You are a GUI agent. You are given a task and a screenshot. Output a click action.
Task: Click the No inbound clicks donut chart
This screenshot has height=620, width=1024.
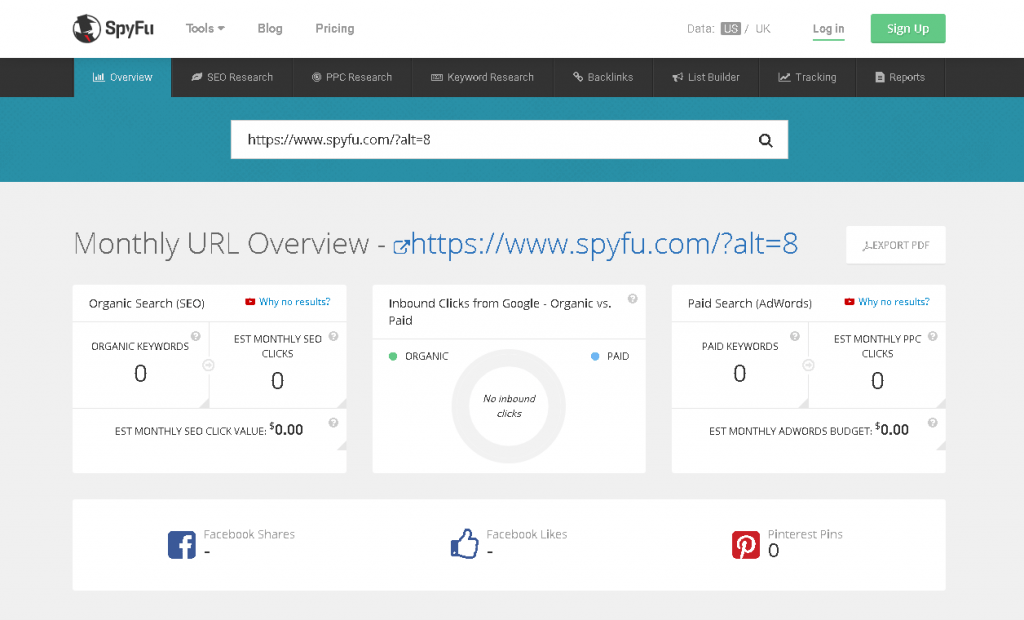tap(509, 406)
